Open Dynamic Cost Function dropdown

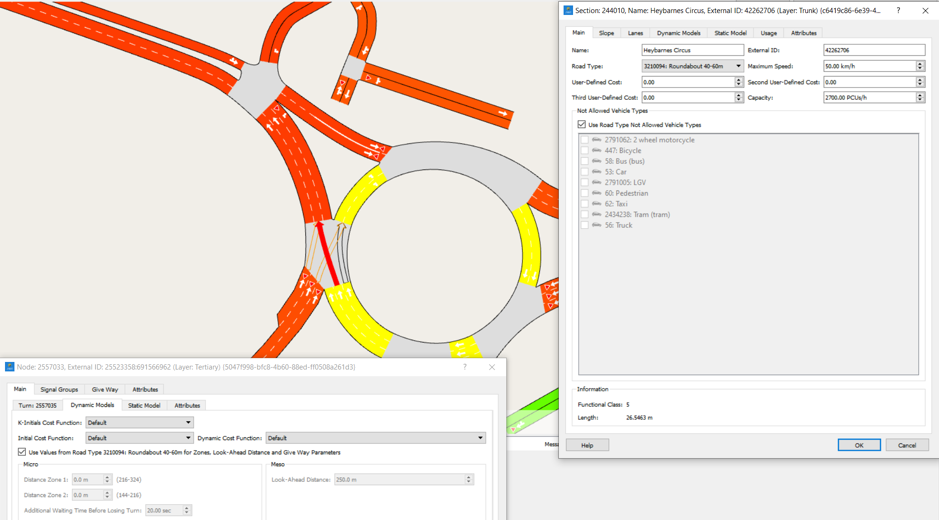click(375, 438)
